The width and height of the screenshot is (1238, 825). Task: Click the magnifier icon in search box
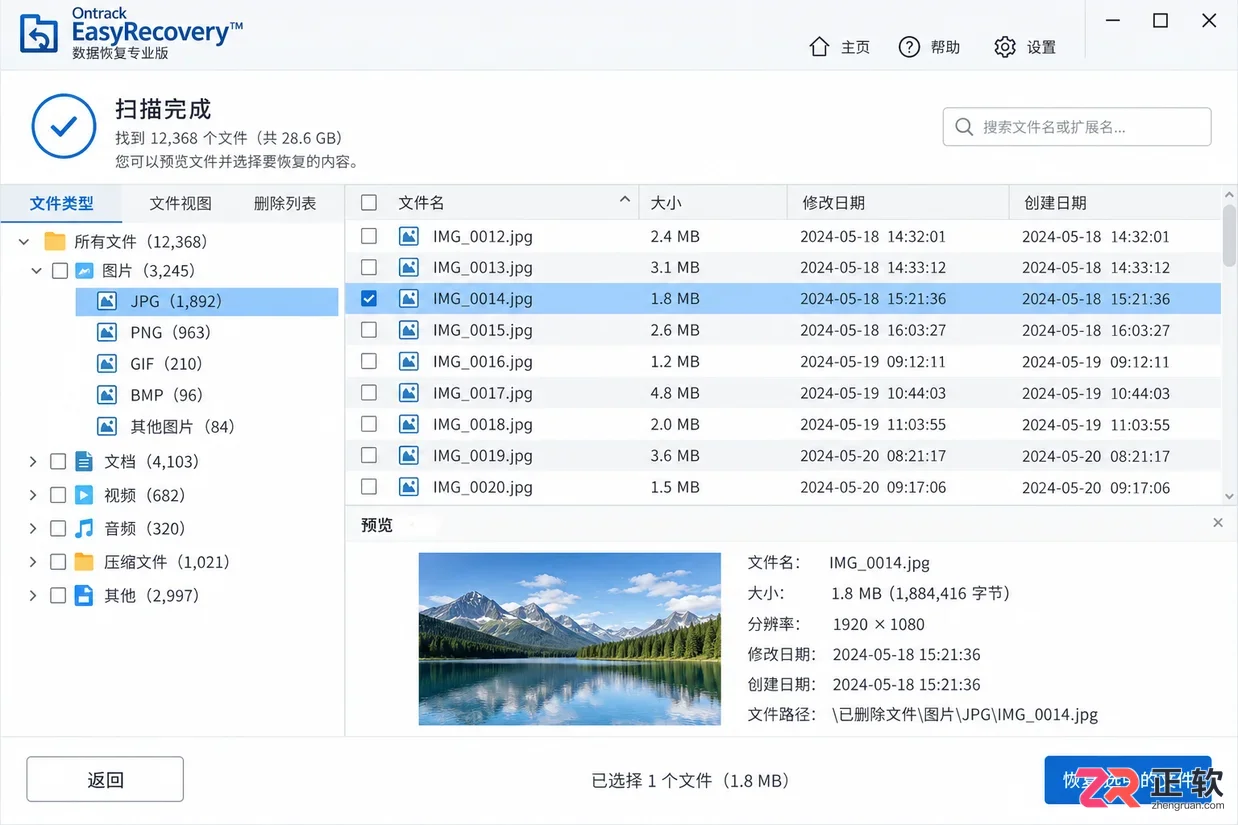click(964, 127)
